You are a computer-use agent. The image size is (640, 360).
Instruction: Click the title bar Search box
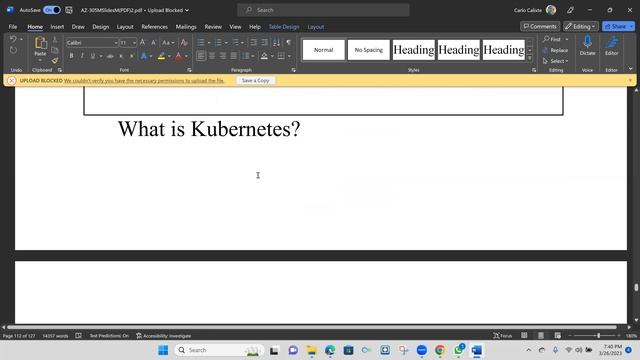[x=323, y=10]
